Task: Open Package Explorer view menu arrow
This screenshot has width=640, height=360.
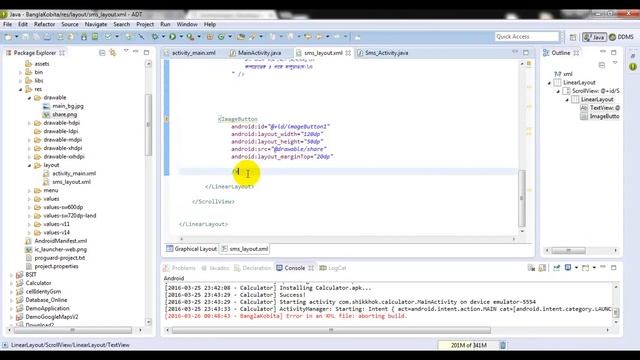Action: tap(126, 51)
